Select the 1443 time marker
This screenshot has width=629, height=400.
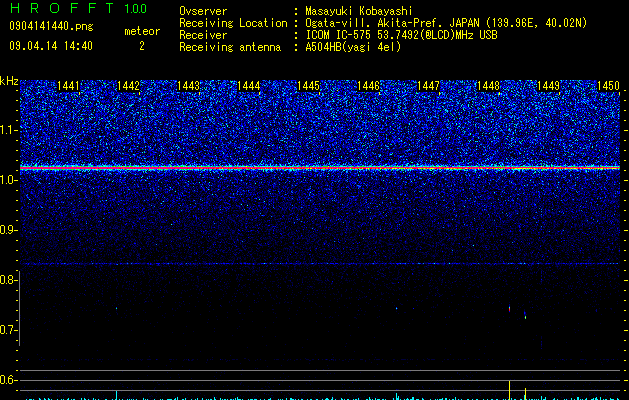click(x=188, y=86)
